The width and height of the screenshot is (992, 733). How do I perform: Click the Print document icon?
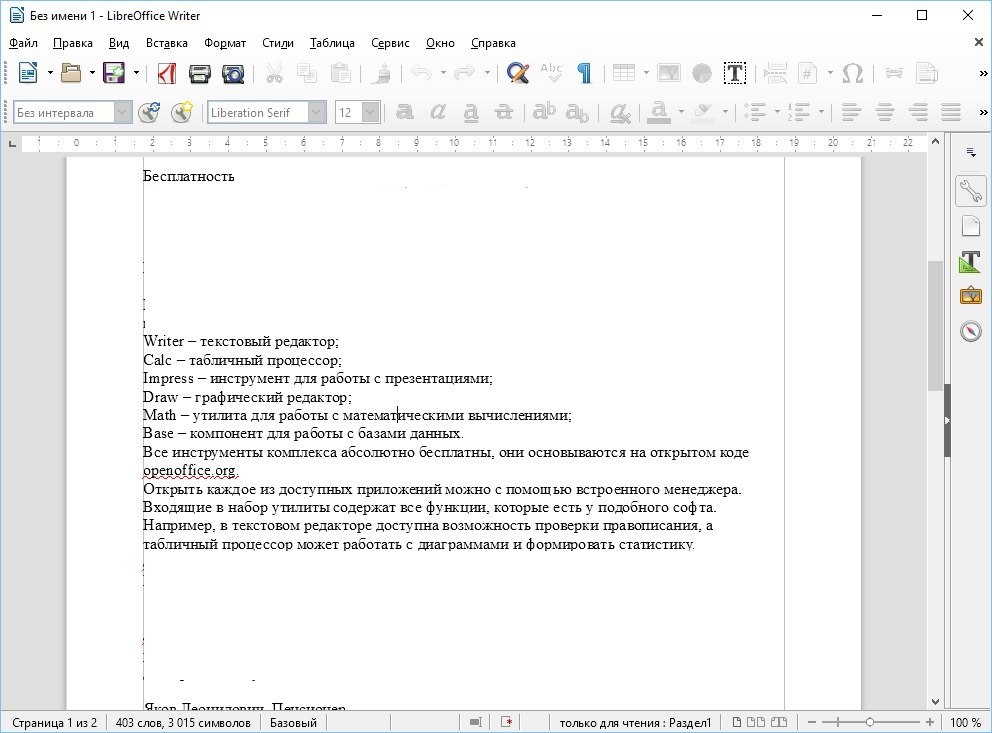coord(199,73)
